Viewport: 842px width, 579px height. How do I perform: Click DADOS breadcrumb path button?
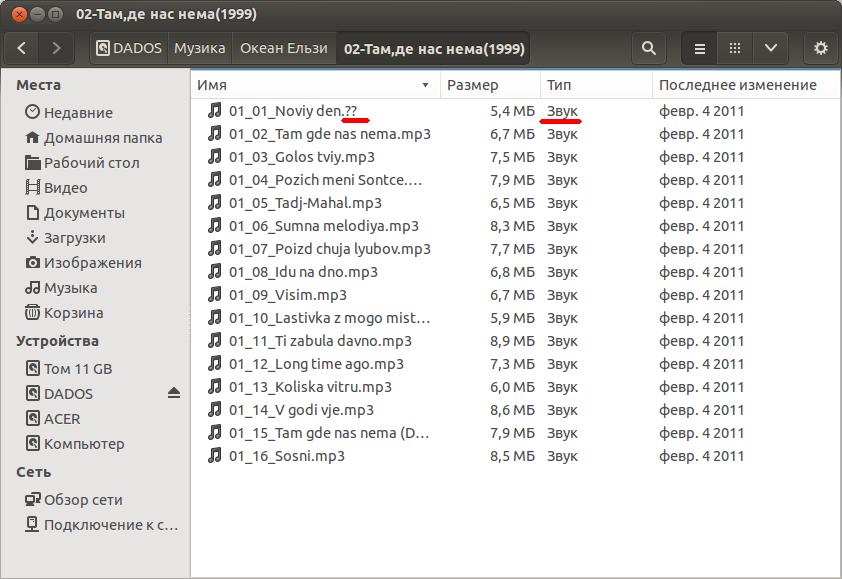pyautogui.click(x=130, y=48)
